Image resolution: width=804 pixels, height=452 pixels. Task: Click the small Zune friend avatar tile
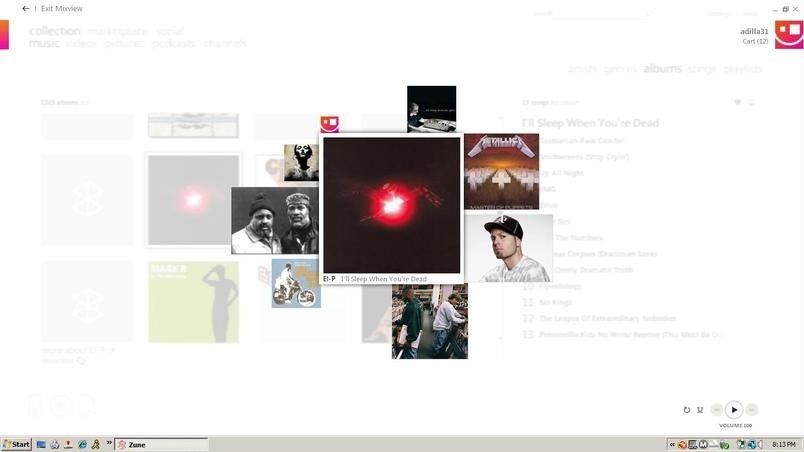click(x=330, y=124)
